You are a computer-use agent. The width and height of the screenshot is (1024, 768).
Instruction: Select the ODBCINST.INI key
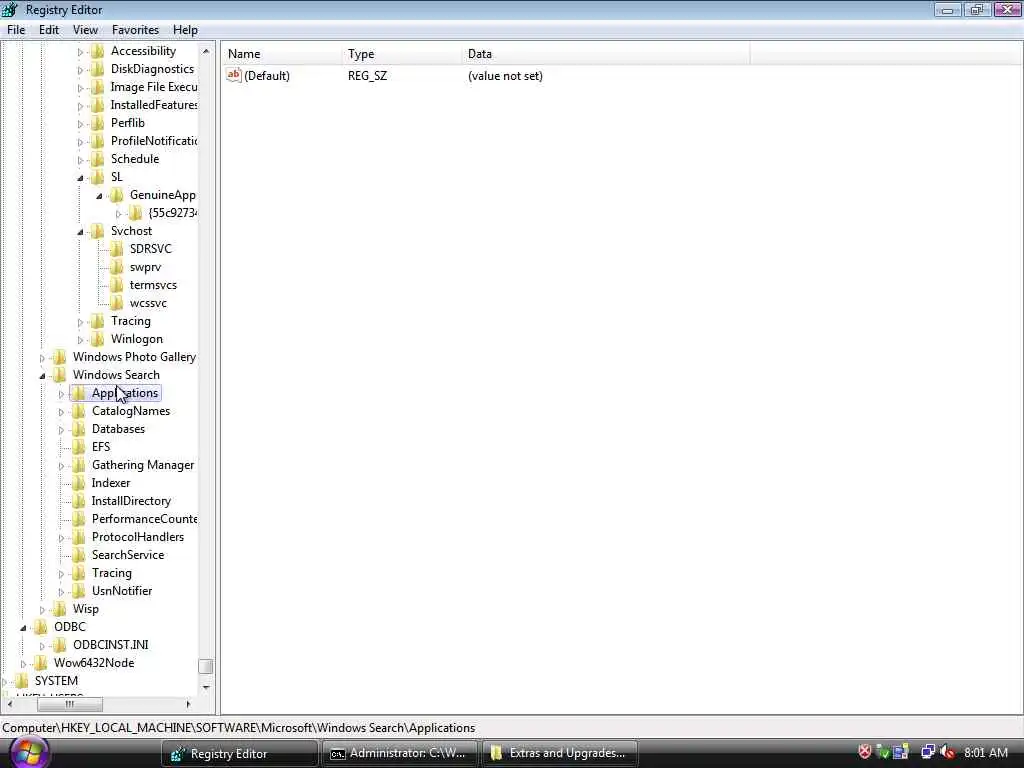coord(110,645)
